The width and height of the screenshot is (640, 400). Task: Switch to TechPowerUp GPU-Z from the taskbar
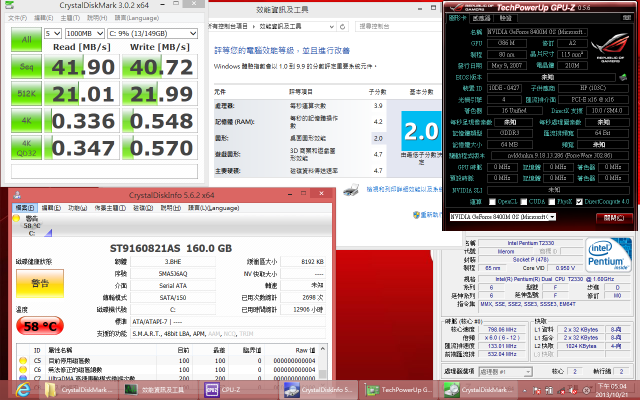pos(399,390)
